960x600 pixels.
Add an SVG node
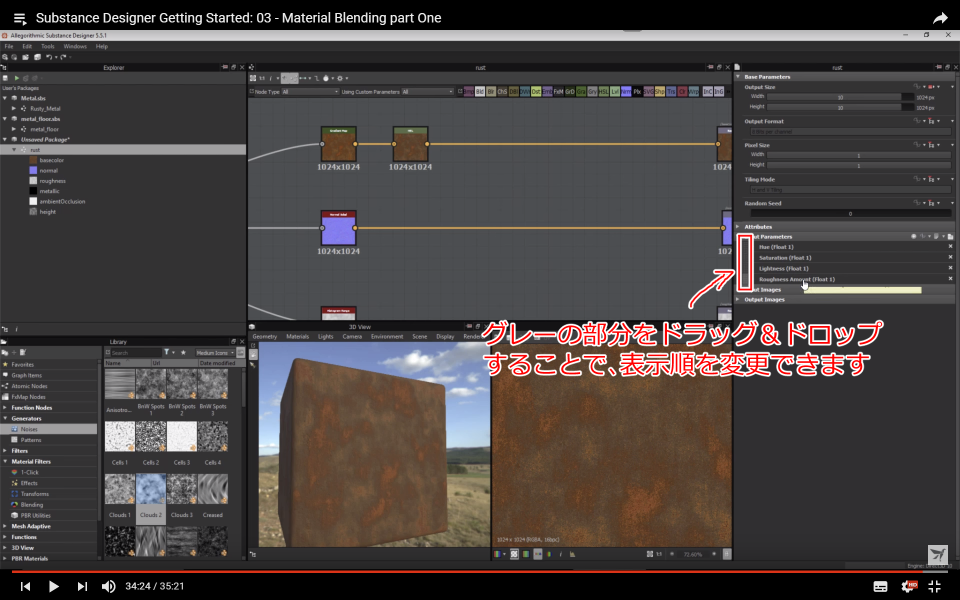(648, 92)
